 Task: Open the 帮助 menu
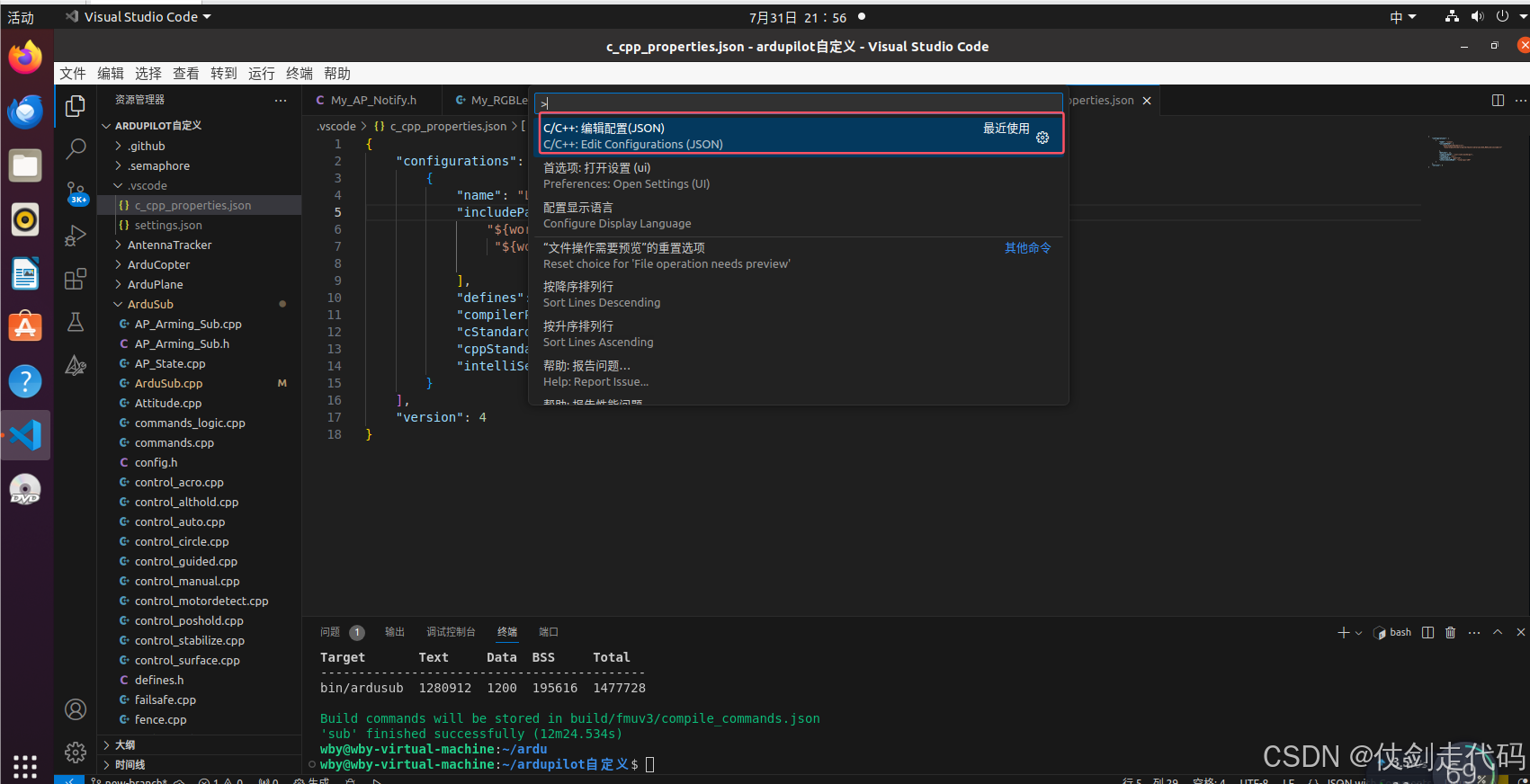tap(337, 74)
